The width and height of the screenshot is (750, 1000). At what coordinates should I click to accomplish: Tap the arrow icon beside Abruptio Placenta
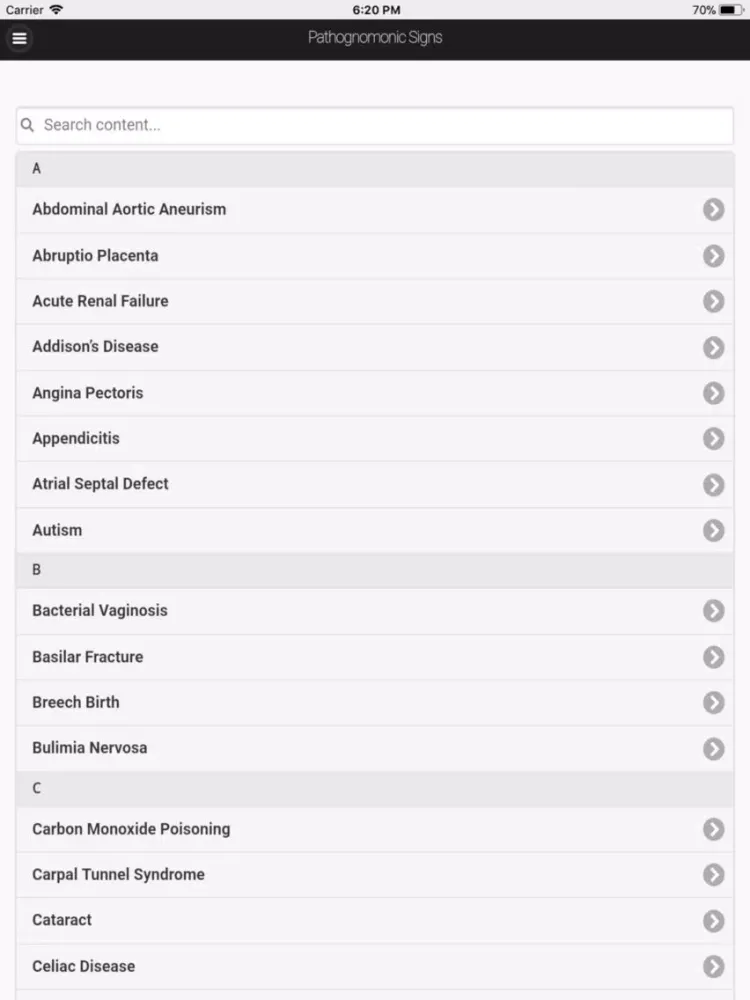click(x=713, y=256)
